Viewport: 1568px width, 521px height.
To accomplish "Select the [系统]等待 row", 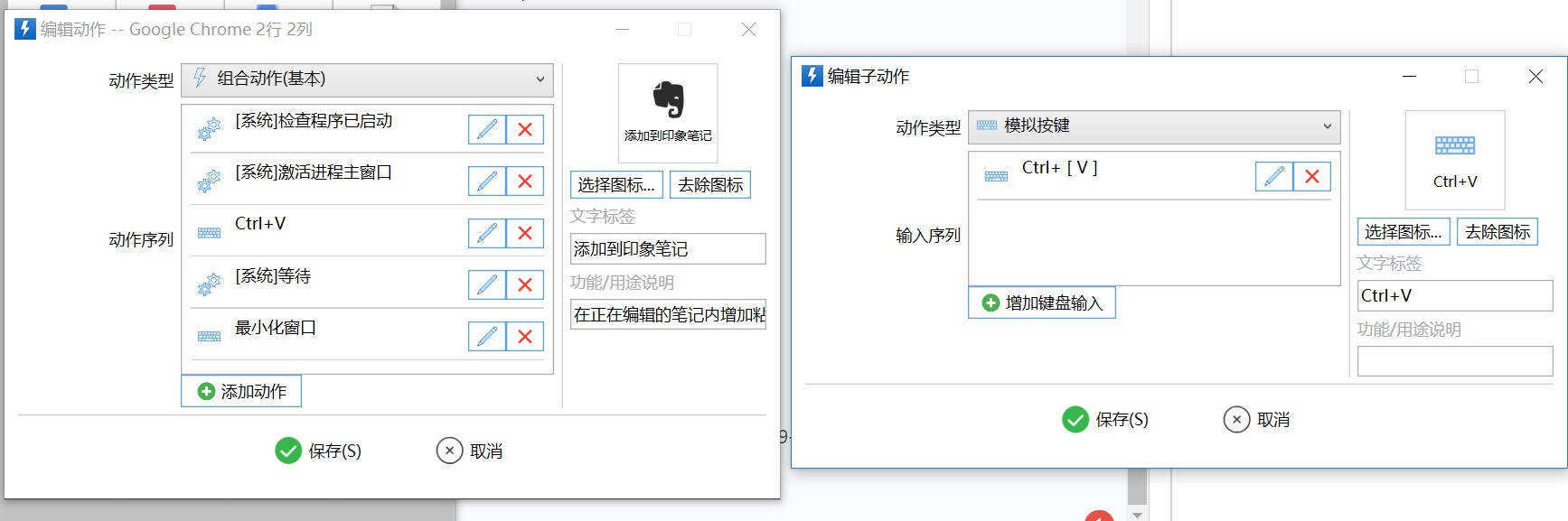I will point(367,284).
